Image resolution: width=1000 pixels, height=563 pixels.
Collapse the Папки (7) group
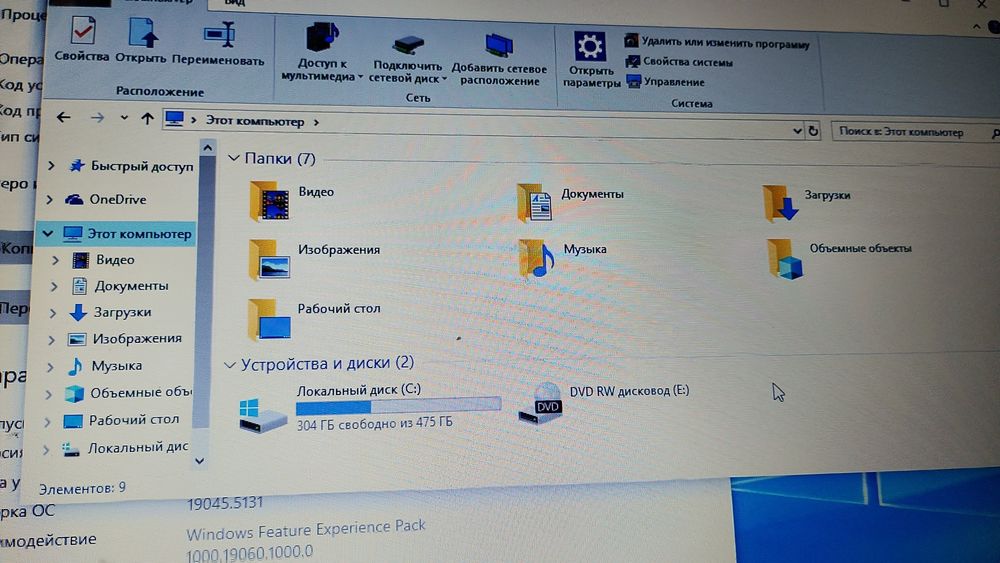233,157
